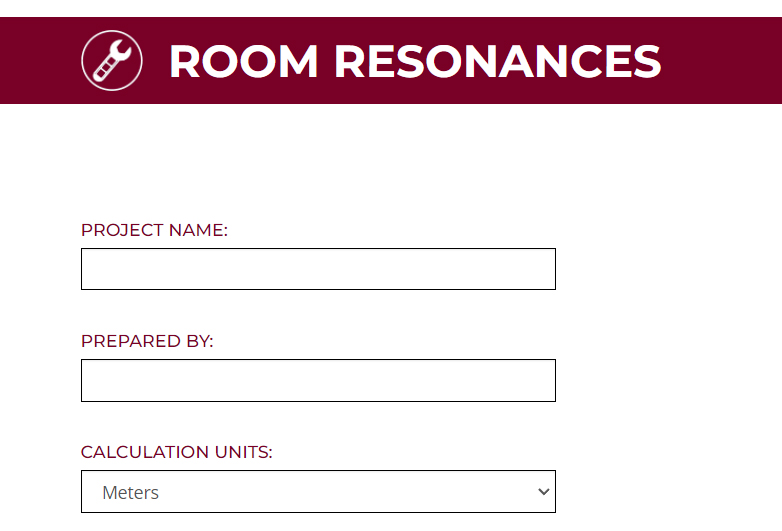Click the word RESONANCES in the title
The height and width of the screenshot is (531, 782).
(497, 61)
